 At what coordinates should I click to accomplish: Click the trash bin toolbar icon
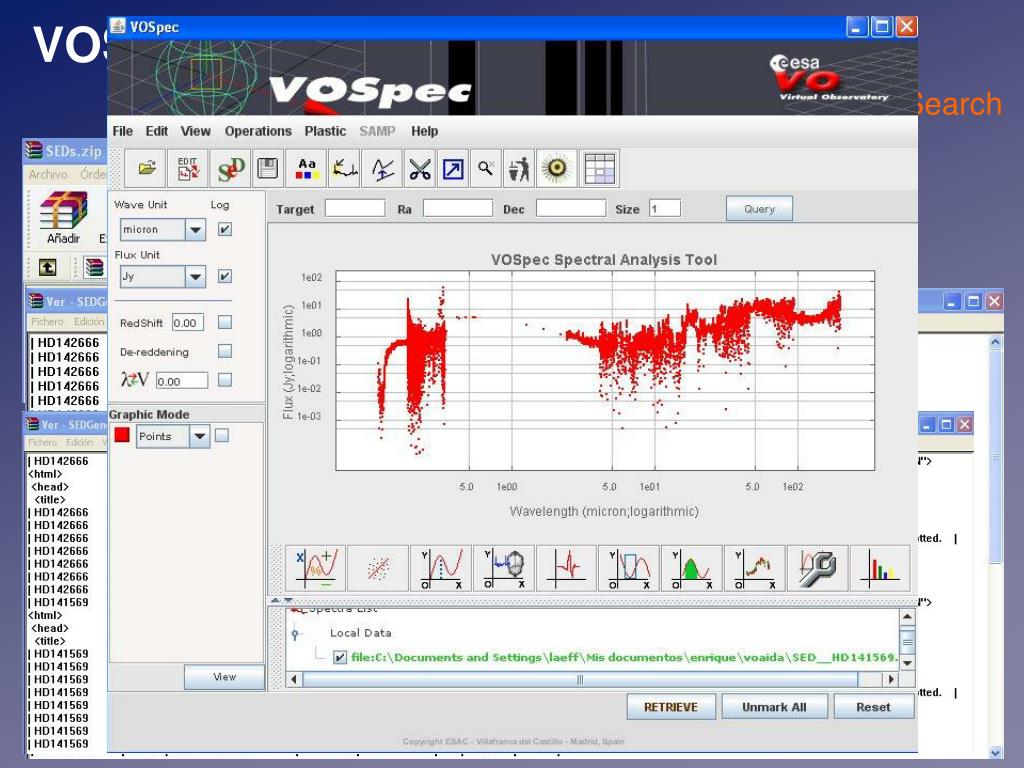519,168
